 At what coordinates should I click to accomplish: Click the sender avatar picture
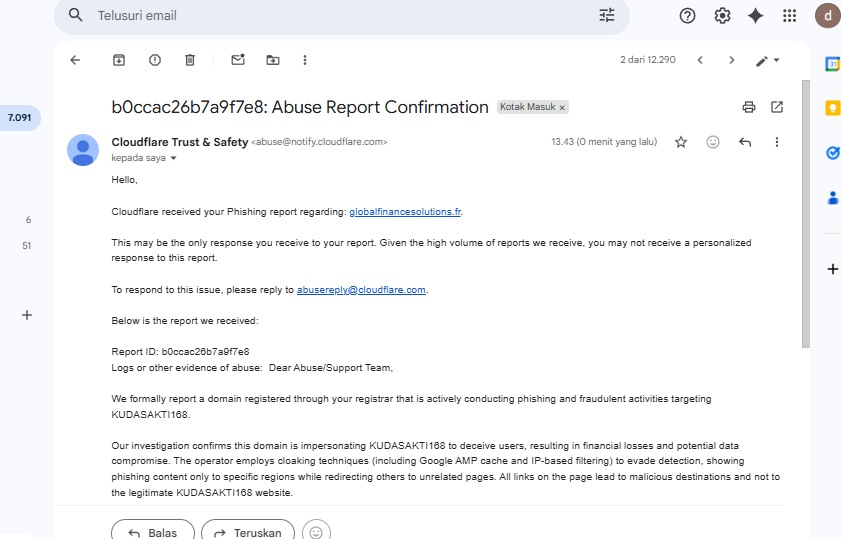pos(83,150)
